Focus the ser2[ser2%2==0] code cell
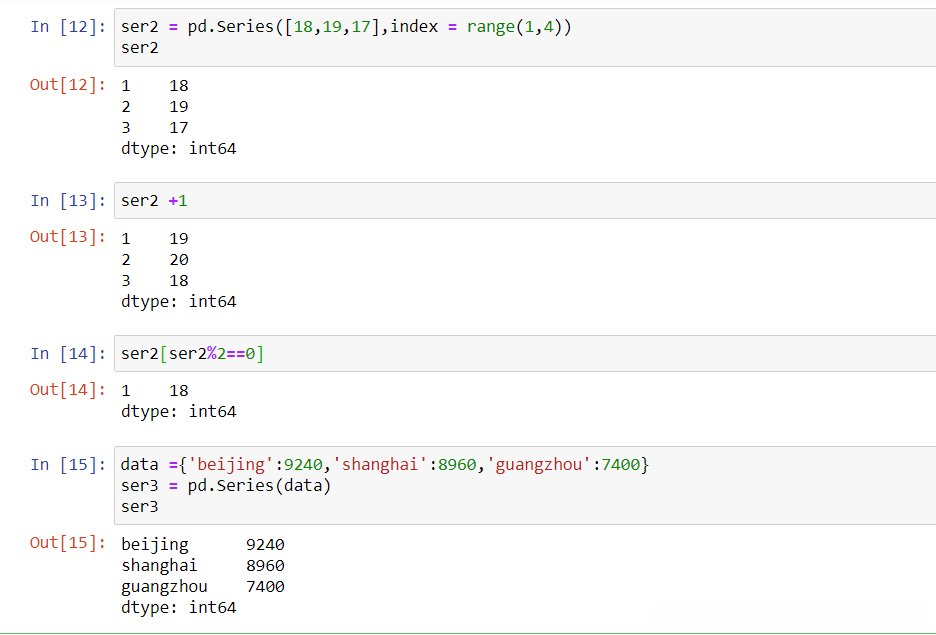Image resolution: width=936 pixels, height=635 pixels. [x=500, y=354]
